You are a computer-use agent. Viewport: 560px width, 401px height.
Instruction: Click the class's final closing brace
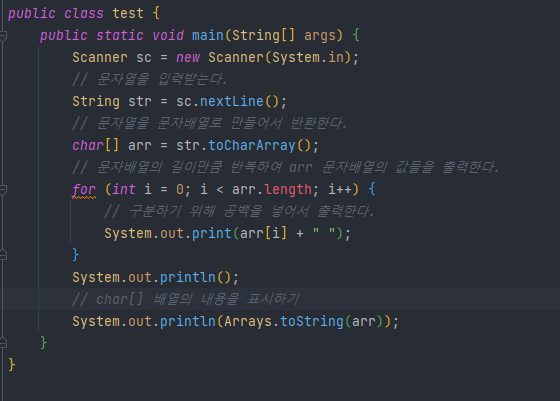pyautogui.click(x=12, y=365)
